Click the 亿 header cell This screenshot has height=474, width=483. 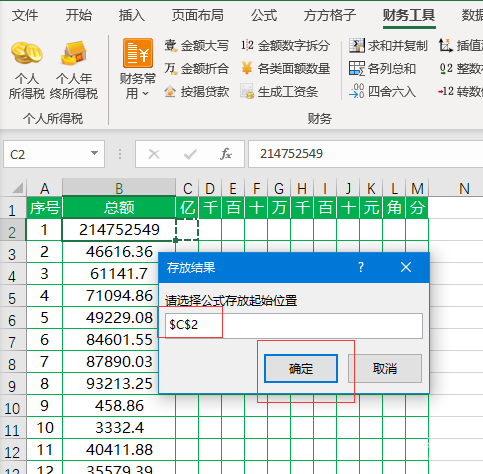point(187,208)
